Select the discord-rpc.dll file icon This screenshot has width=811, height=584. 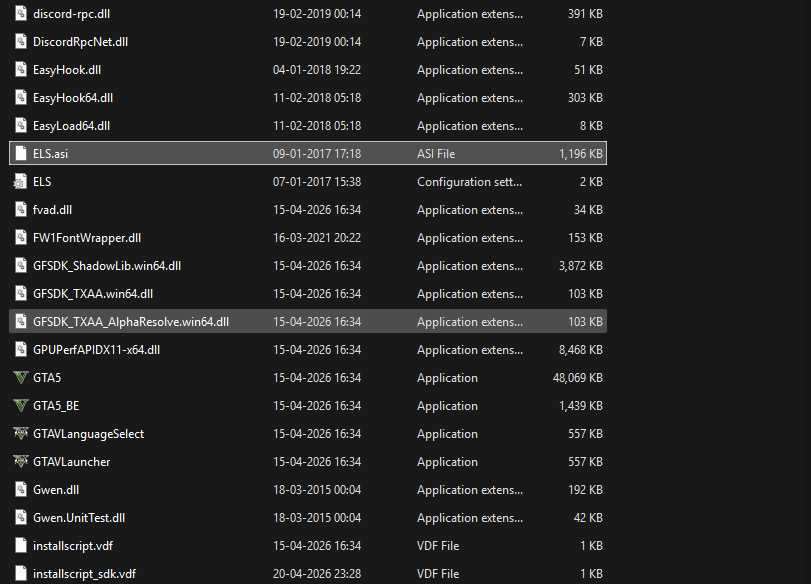(21, 13)
